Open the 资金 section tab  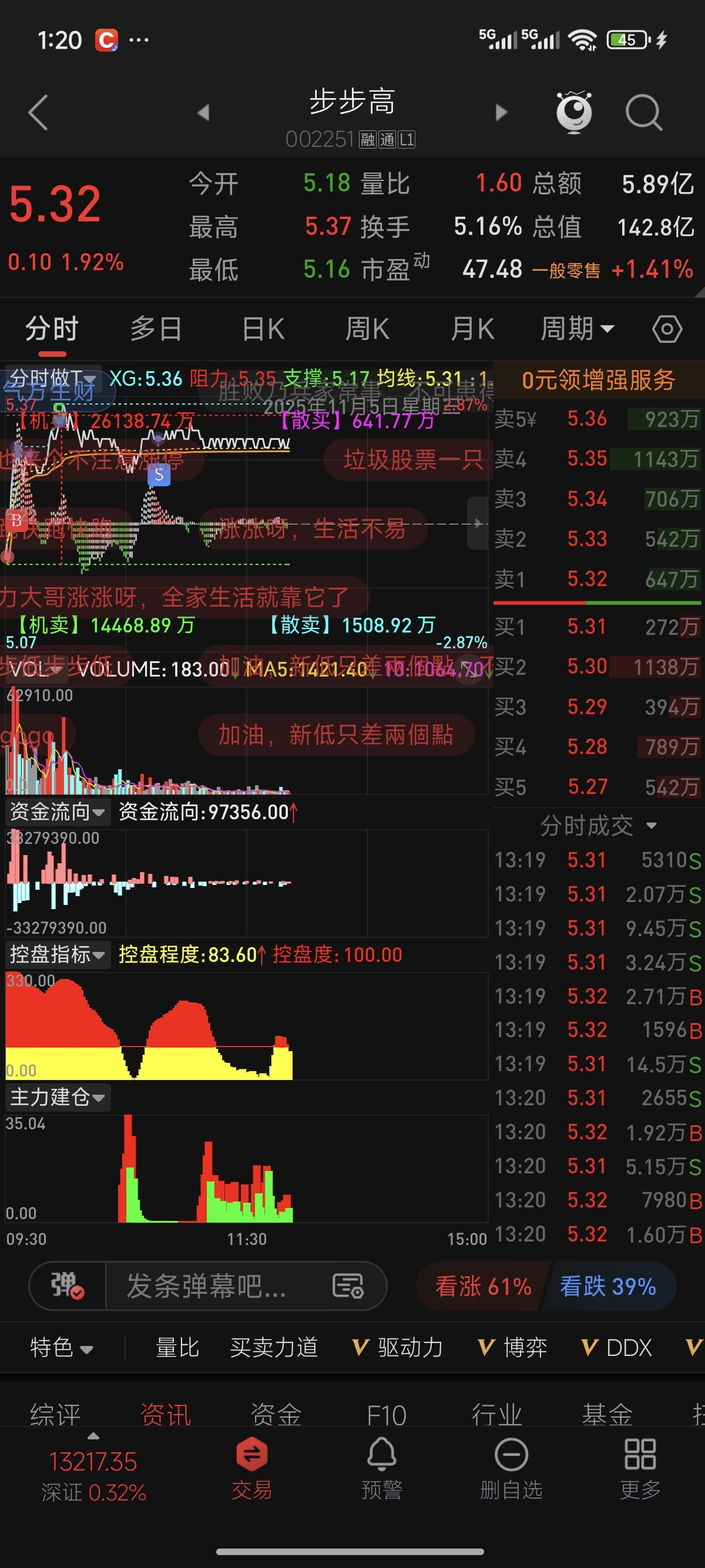tap(276, 1414)
